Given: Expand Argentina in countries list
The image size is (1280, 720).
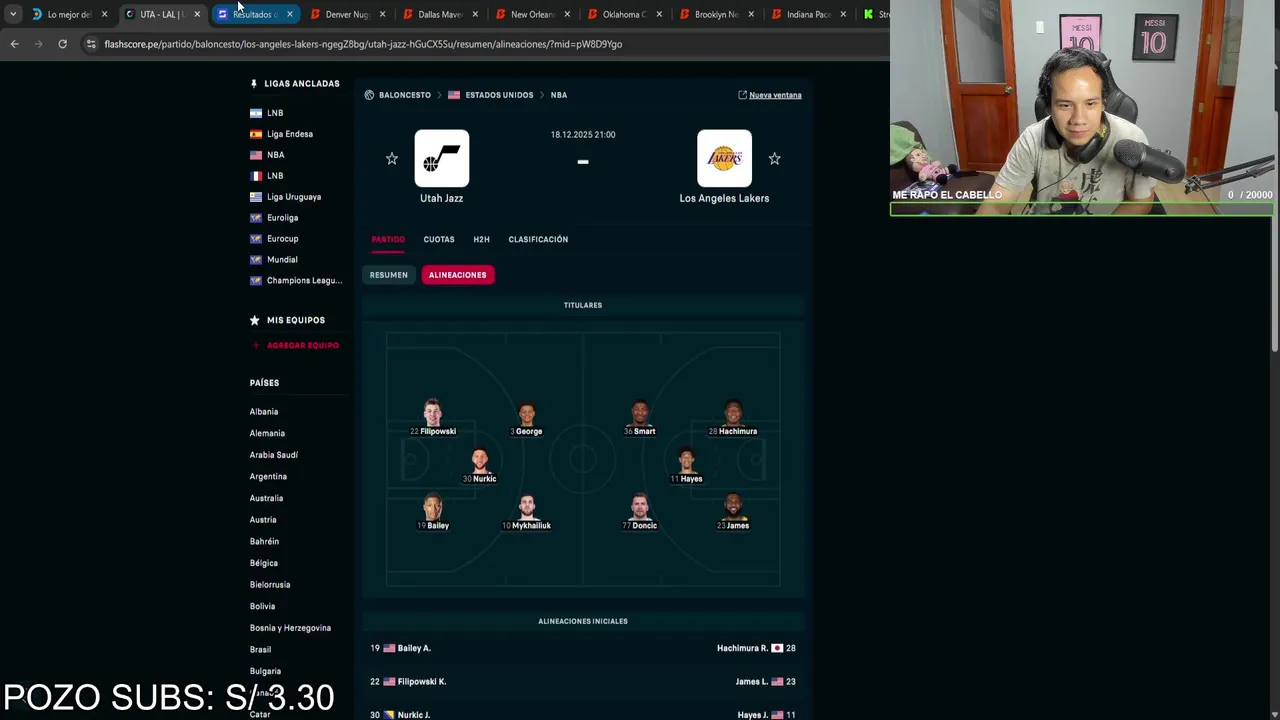Looking at the screenshot, I should [268, 477].
